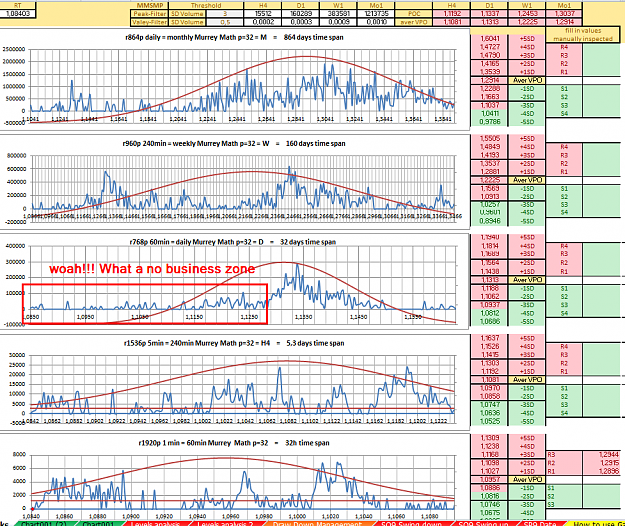The height and width of the screenshot is (526, 625).
Task: Switch to the 'SQ9 Swing down' sheet tab
Action: click(411, 523)
